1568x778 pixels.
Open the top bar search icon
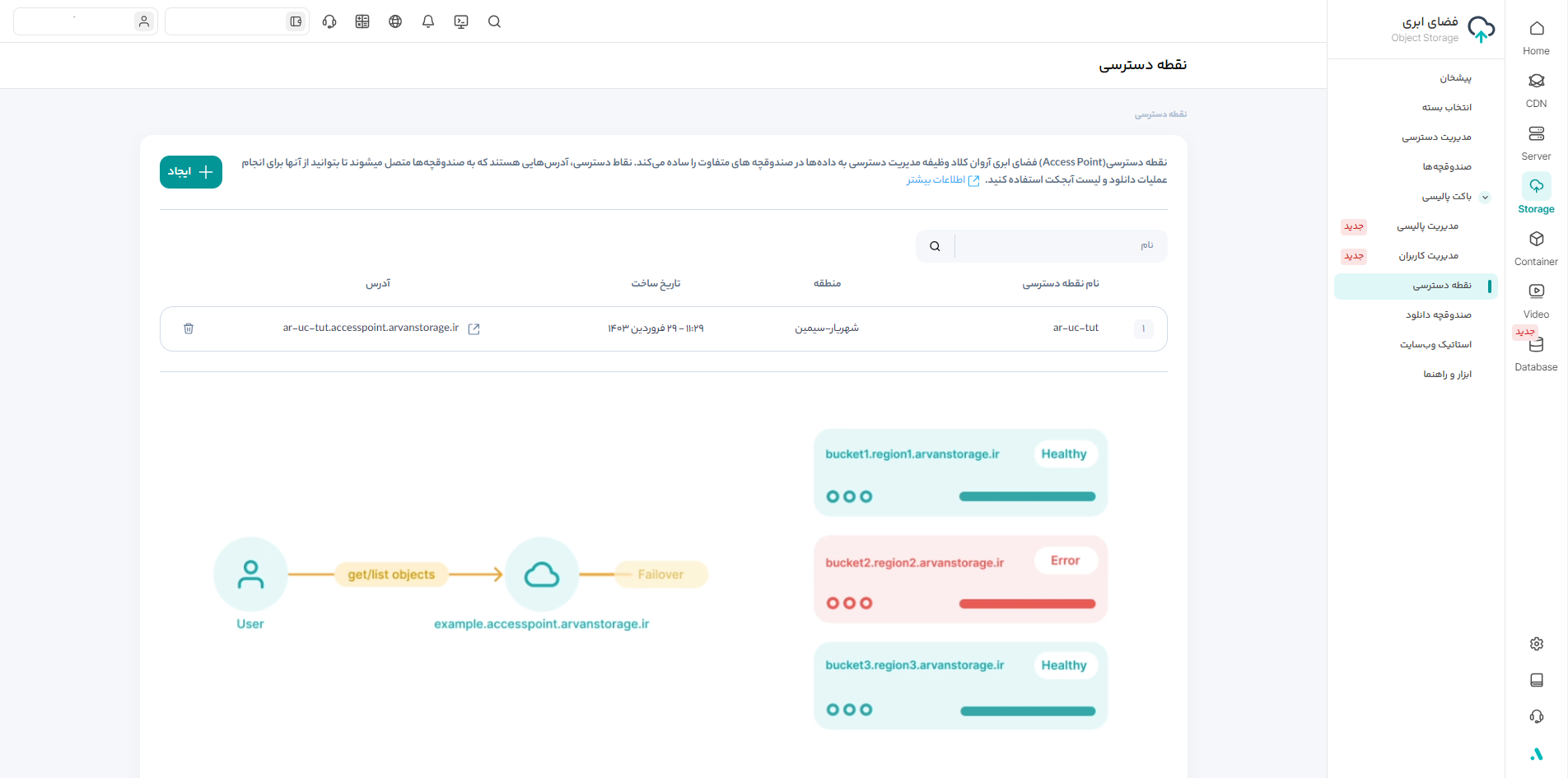494,22
